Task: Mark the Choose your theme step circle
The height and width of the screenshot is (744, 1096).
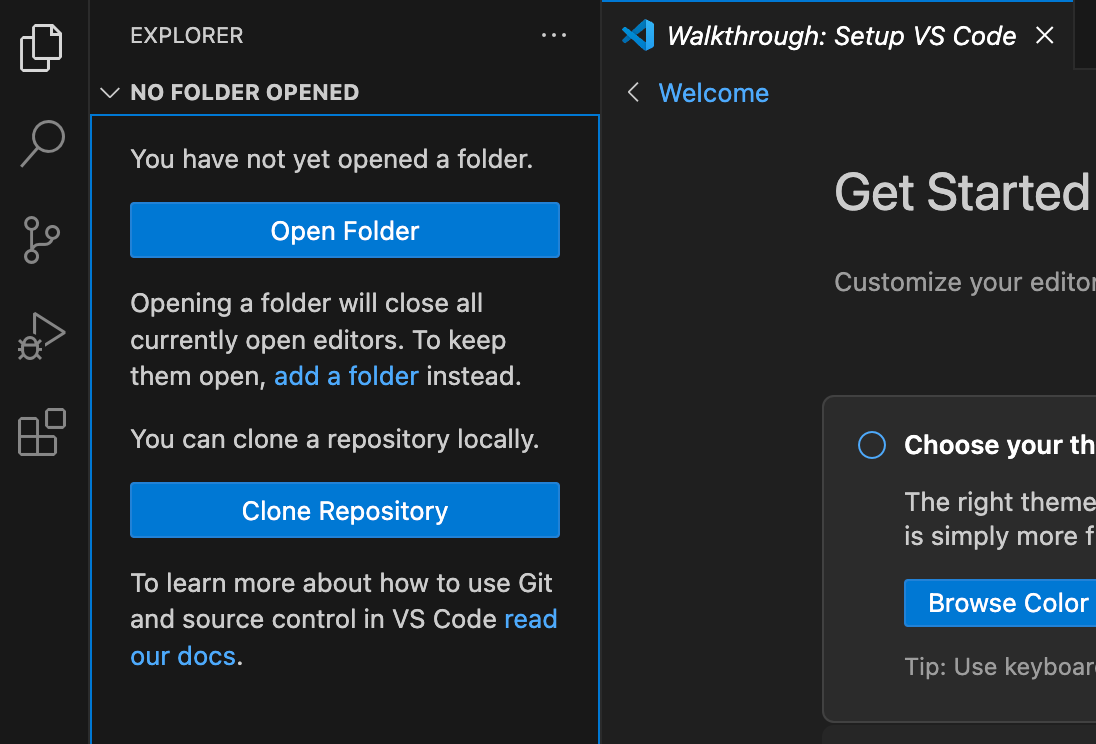Action: tap(872, 445)
